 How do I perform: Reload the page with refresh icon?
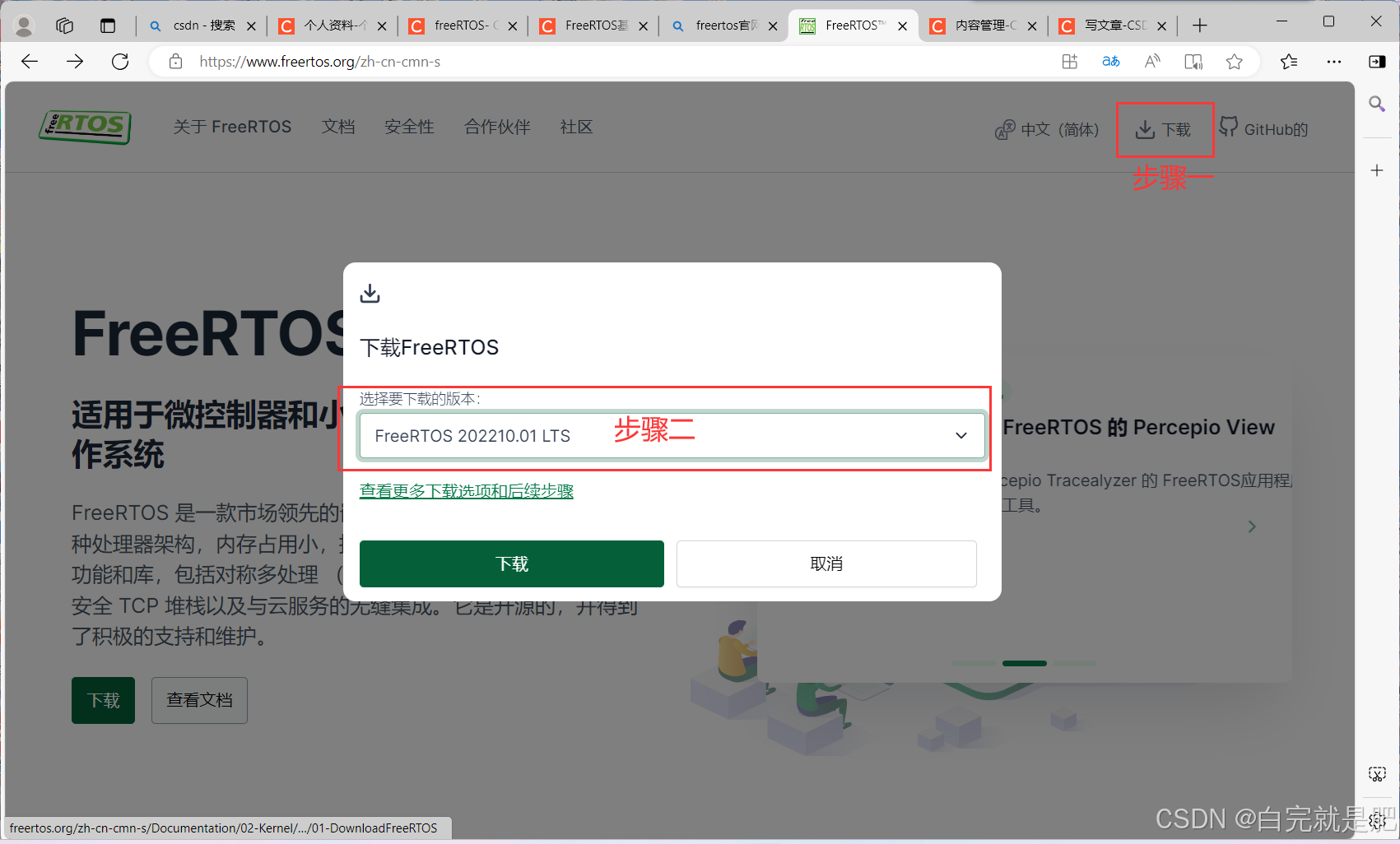tap(120, 62)
